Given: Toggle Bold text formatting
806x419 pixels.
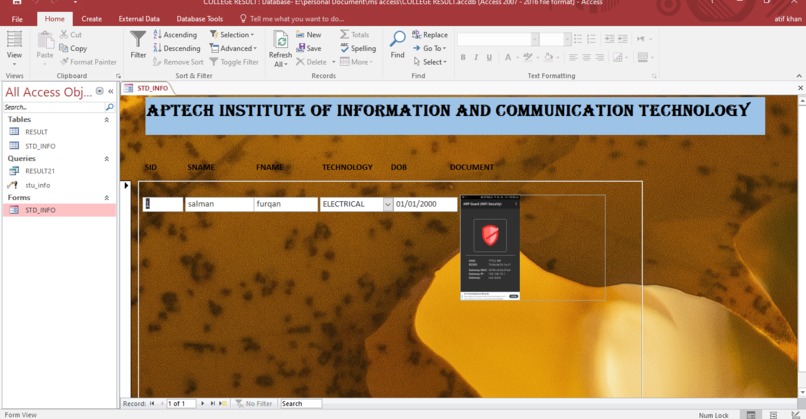Looking at the screenshot, I should (x=463, y=57).
